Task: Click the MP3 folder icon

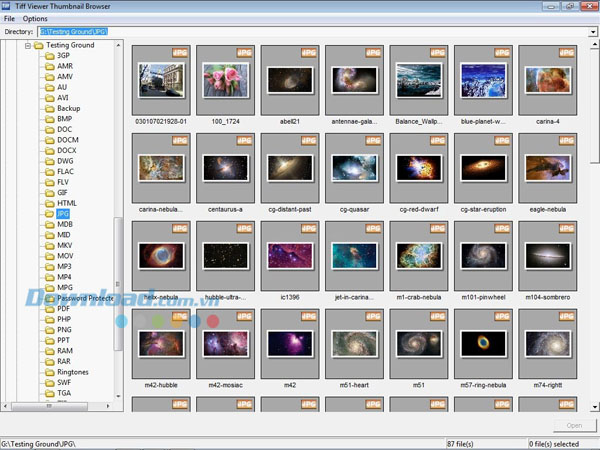Action: tap(48, 265)
